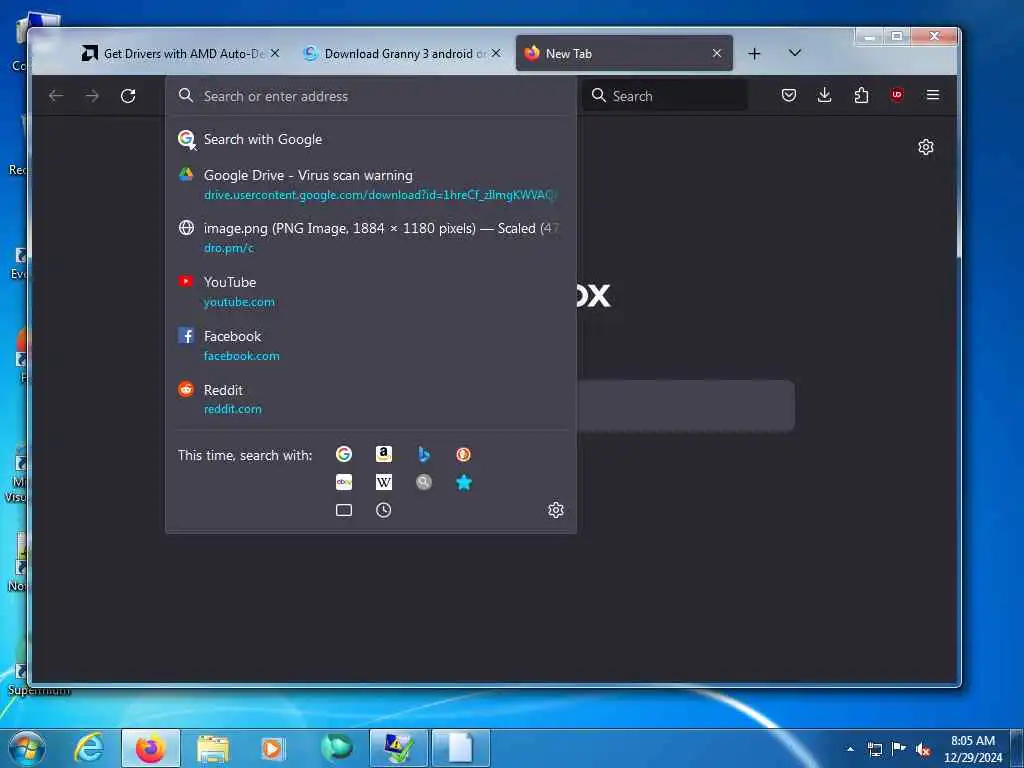Screen dimensions: 1024x768
Task: Select the gray magnifier search engine icon
Action: 424,482
